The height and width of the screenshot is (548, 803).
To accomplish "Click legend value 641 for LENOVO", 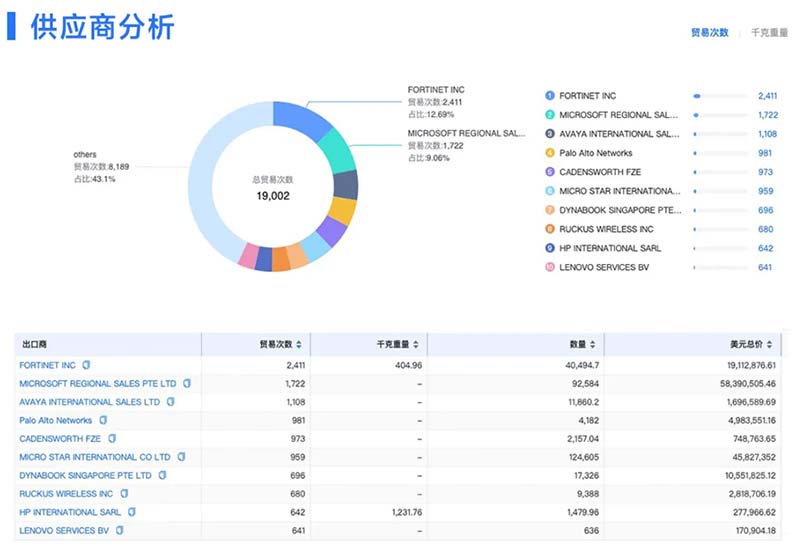I will [765, 267].
